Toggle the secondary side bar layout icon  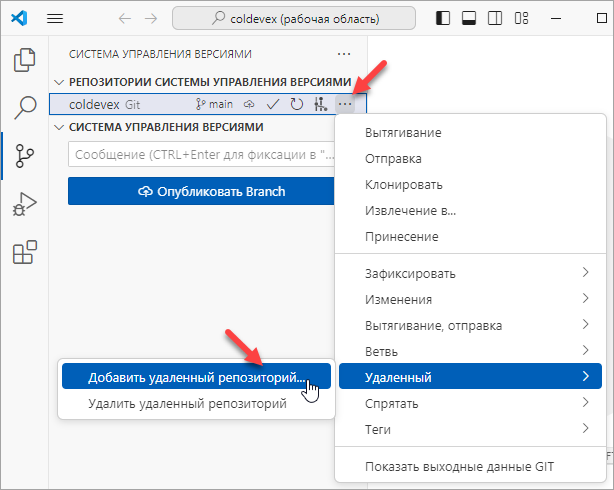[493, 18]
